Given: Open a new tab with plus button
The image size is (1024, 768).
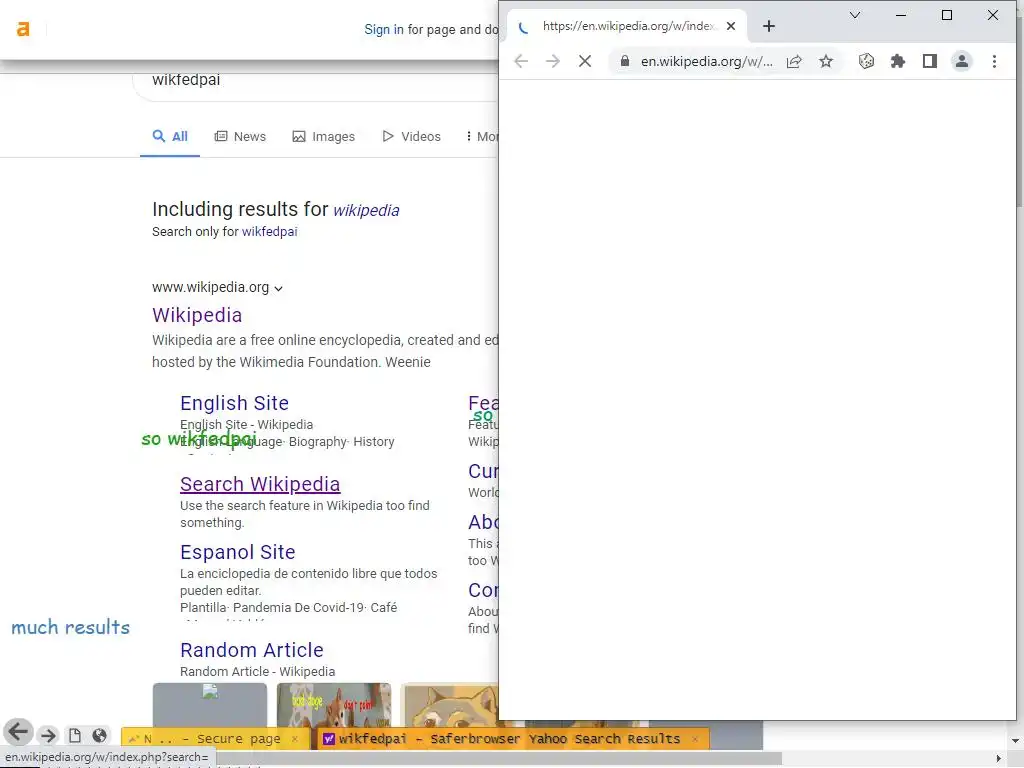Looking at the screenshot, I should click(769, 26).
